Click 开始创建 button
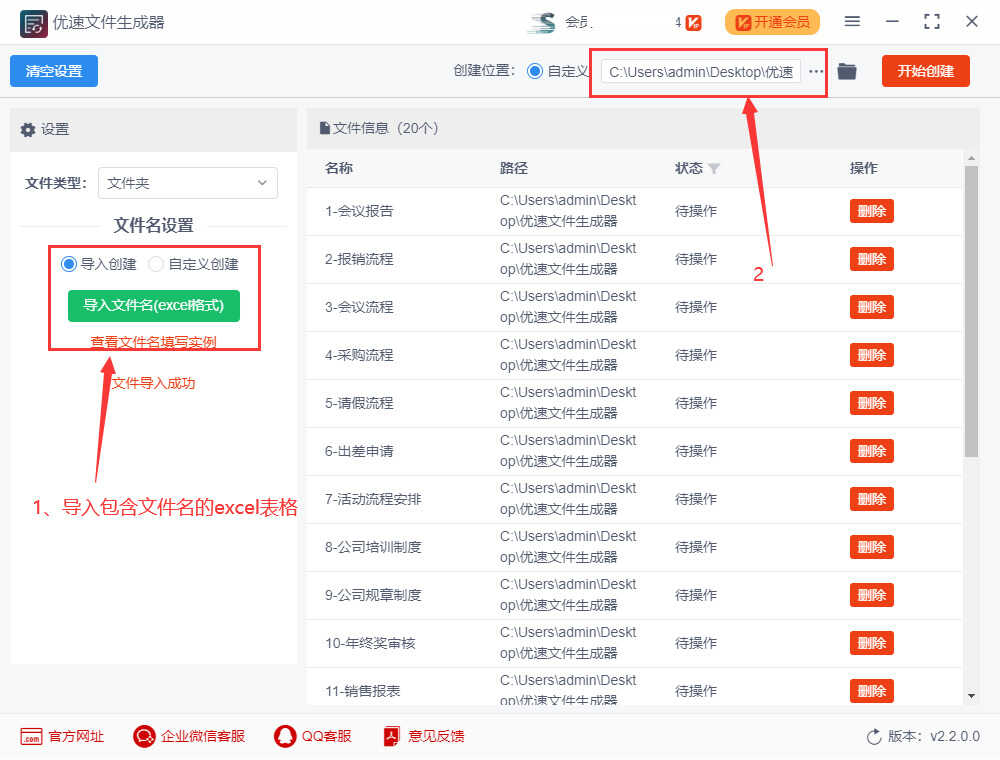Image resolution: width=1000 pixels, height=760 pixels. coord(925,71)
